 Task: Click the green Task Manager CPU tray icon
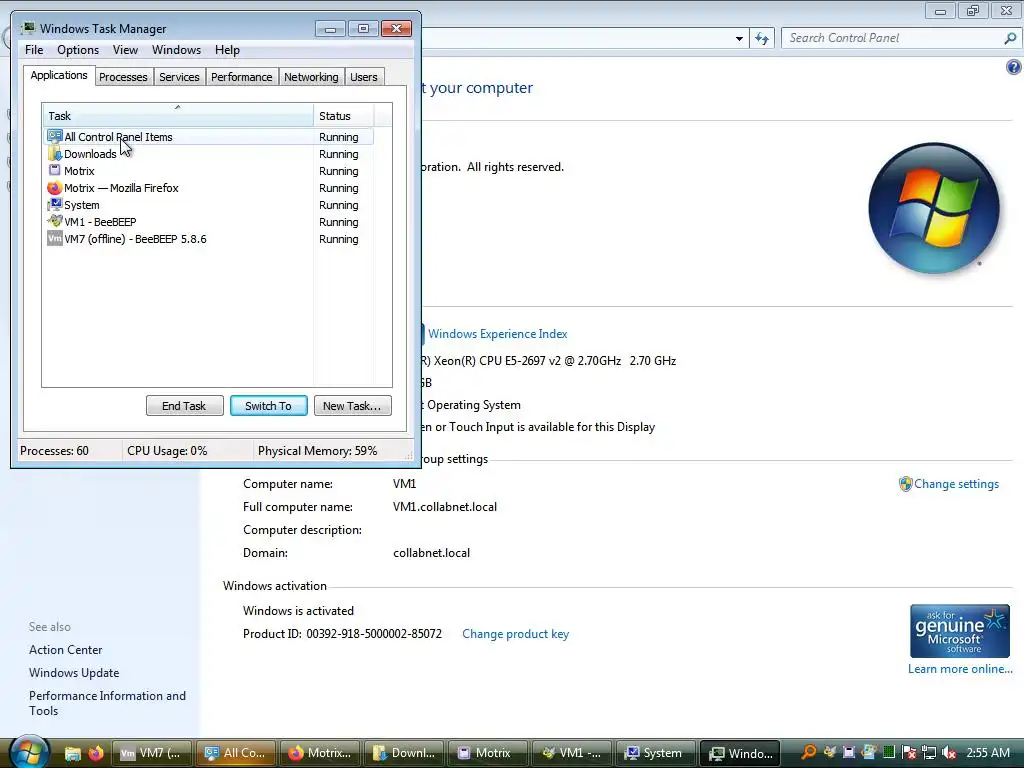(x=888, y=753)
